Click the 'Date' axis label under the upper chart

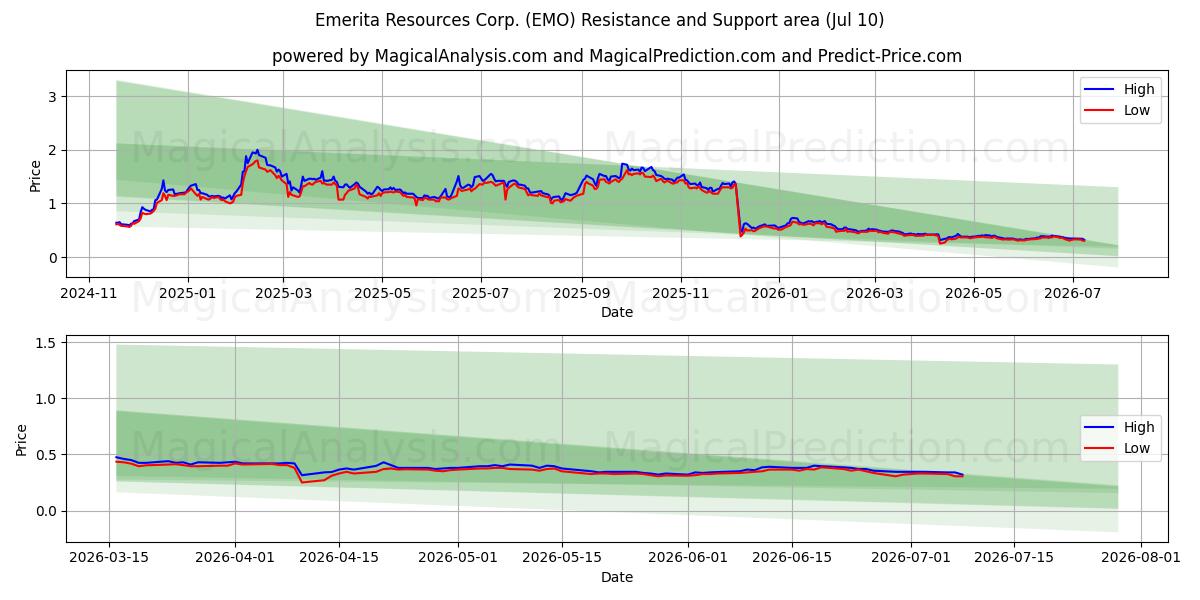tap(617, 313)
